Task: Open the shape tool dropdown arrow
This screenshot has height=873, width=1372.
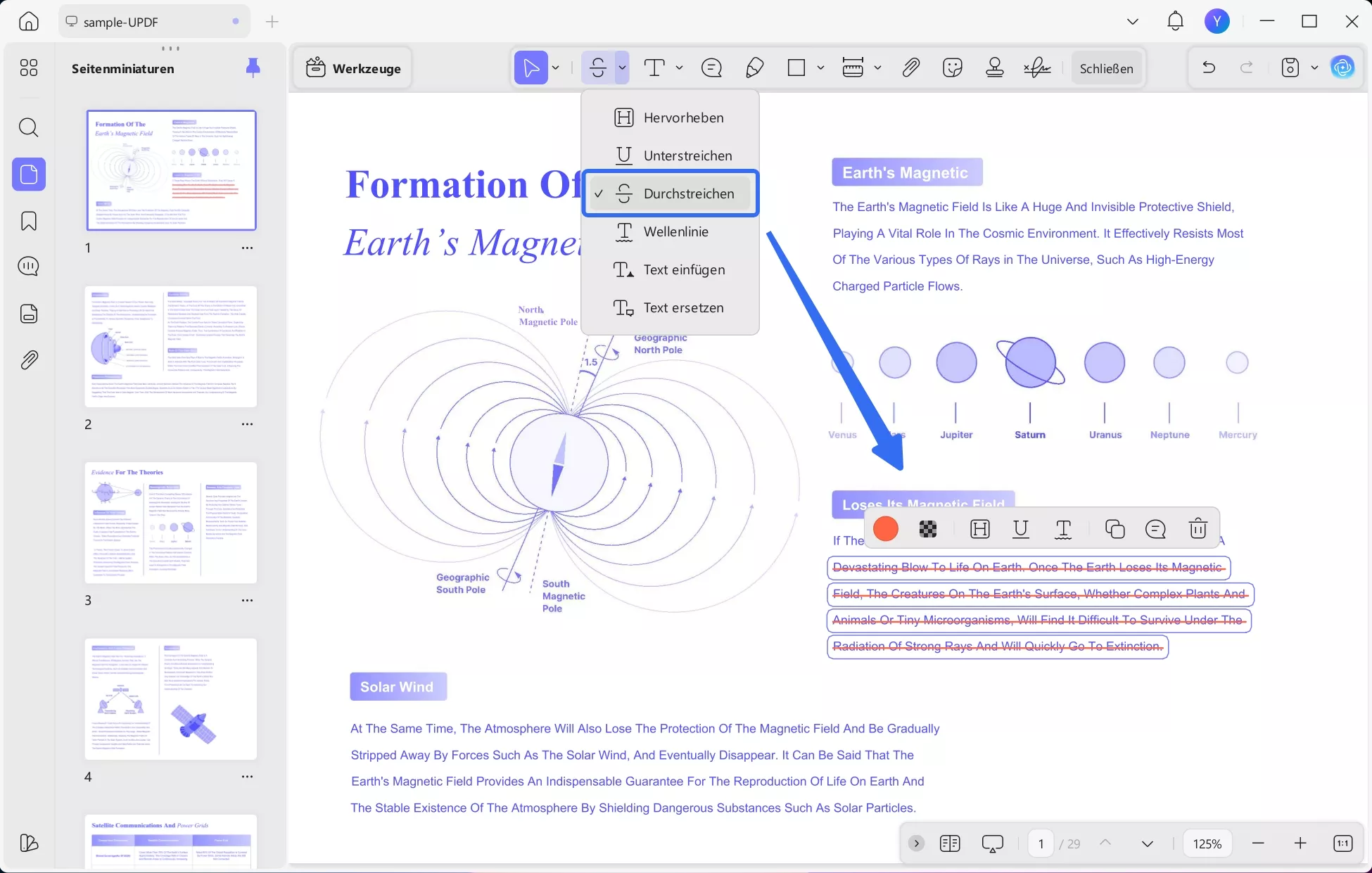Action: pyautogui.click(x=820, y=68)
